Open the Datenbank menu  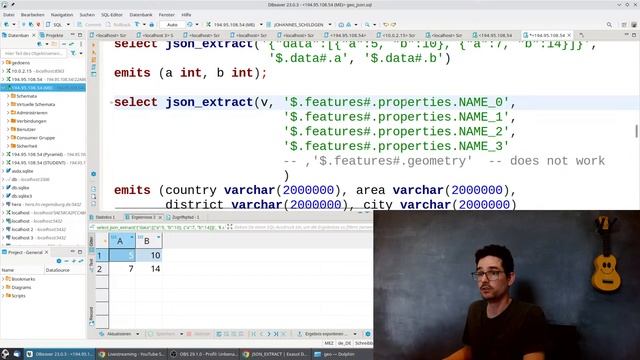(x=141, y=15)
